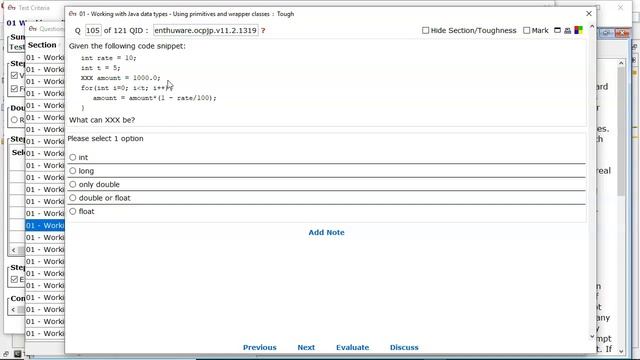The image size is (640, 360).
Task: Tick the Mark checkbox
Action: point(527,30)
